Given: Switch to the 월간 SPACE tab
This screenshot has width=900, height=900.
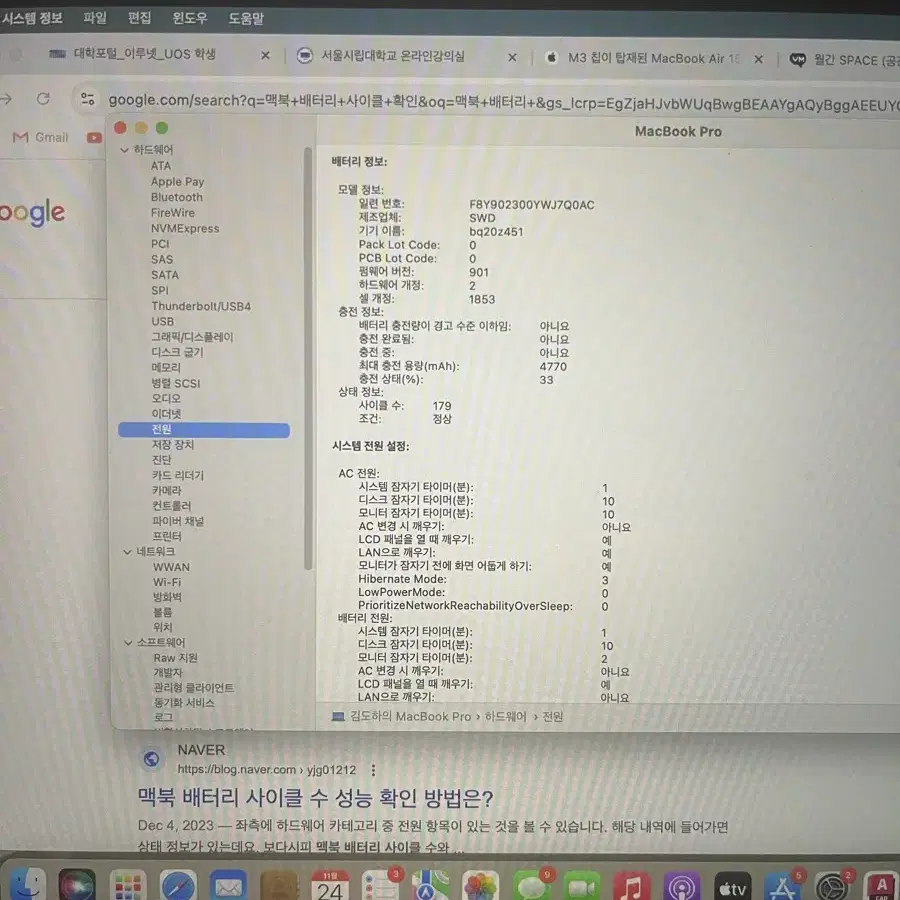Looking at the screenshot, I should [845, 60].
